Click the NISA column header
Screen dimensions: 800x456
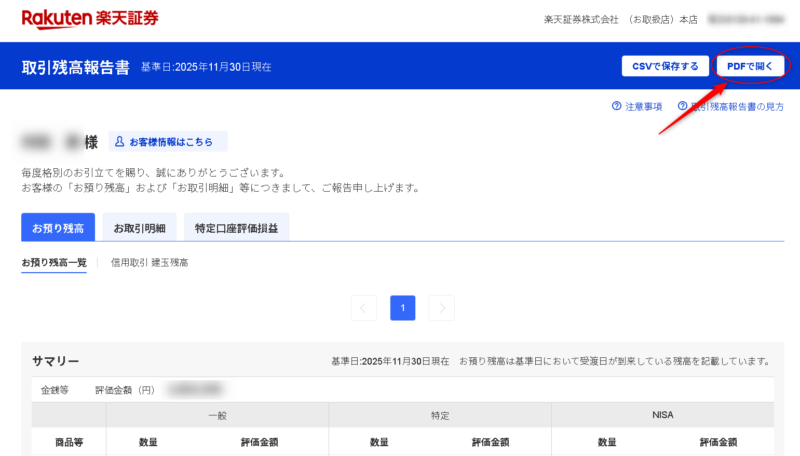tap(662, 414)
